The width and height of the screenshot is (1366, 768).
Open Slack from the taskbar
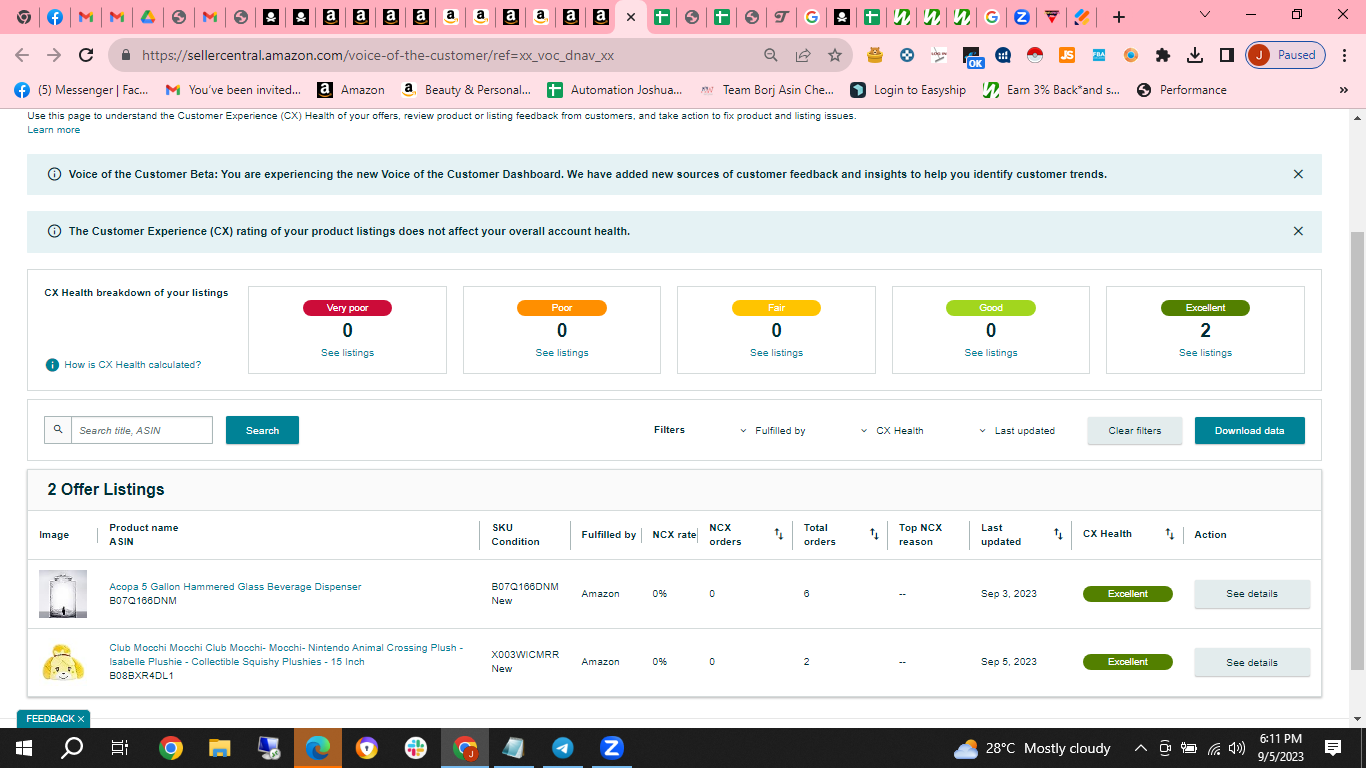click(416, 748)
